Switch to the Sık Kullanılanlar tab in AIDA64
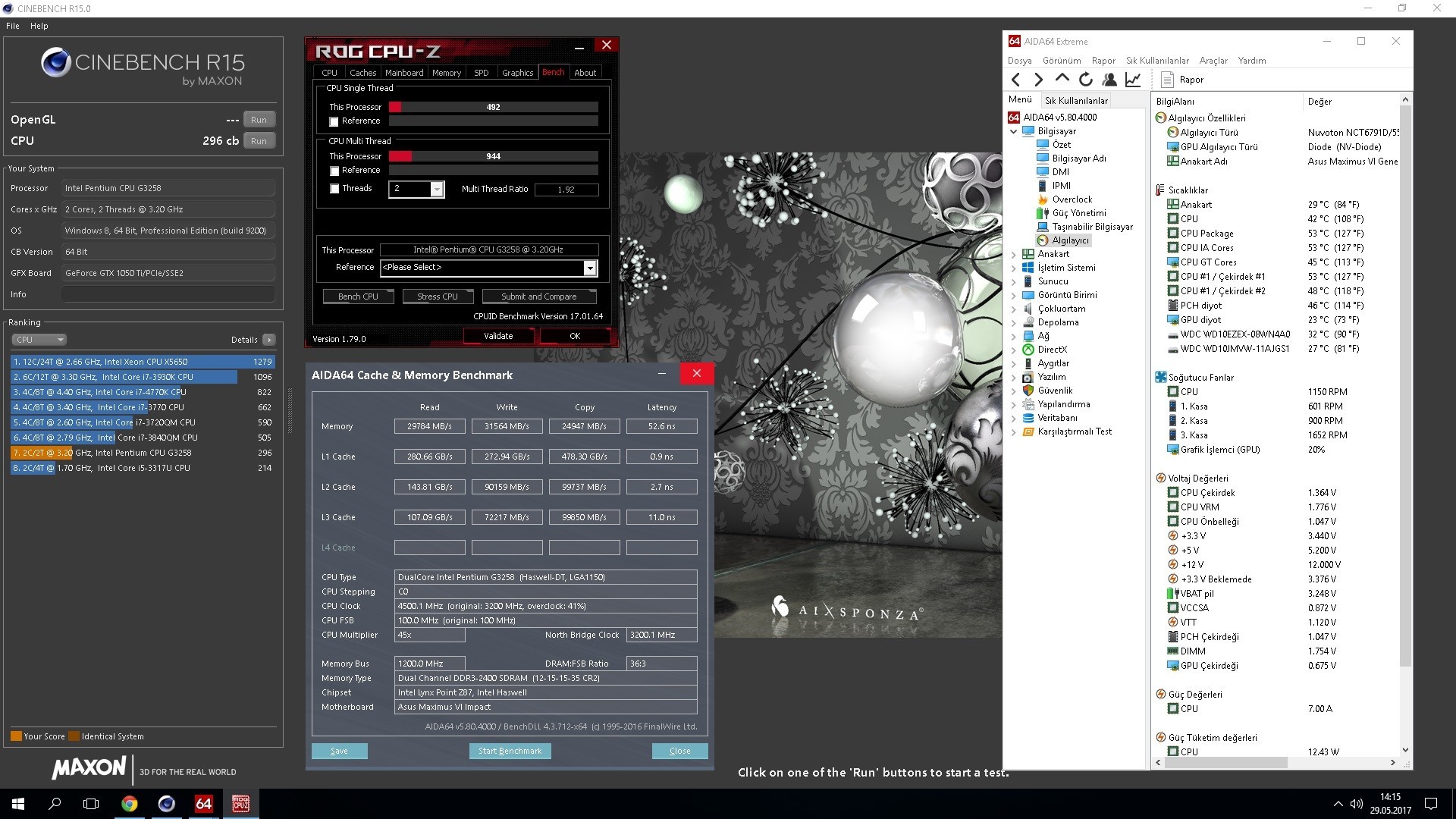The image size is (1456, 819). pyautogui.click(x=1076, y=100)
